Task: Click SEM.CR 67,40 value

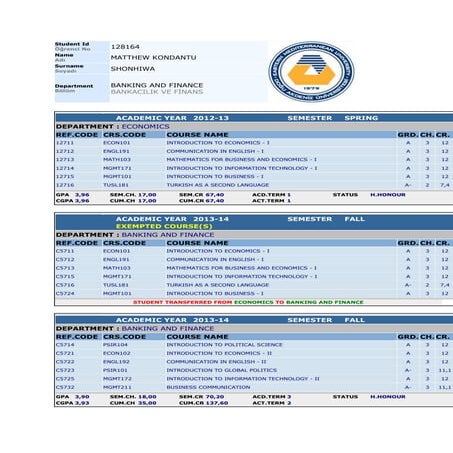Action: point(202,195)
